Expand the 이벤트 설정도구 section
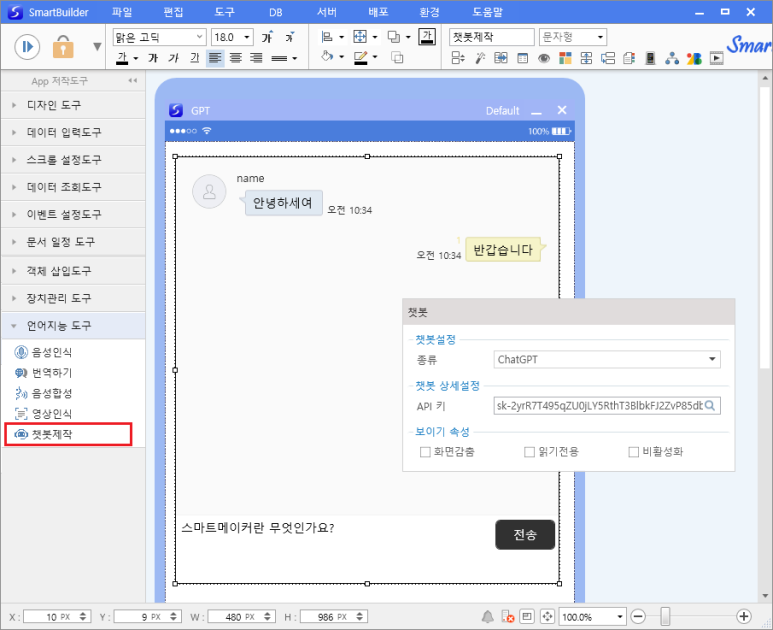Screen dimensions: 773x630 tap(73, 214)
